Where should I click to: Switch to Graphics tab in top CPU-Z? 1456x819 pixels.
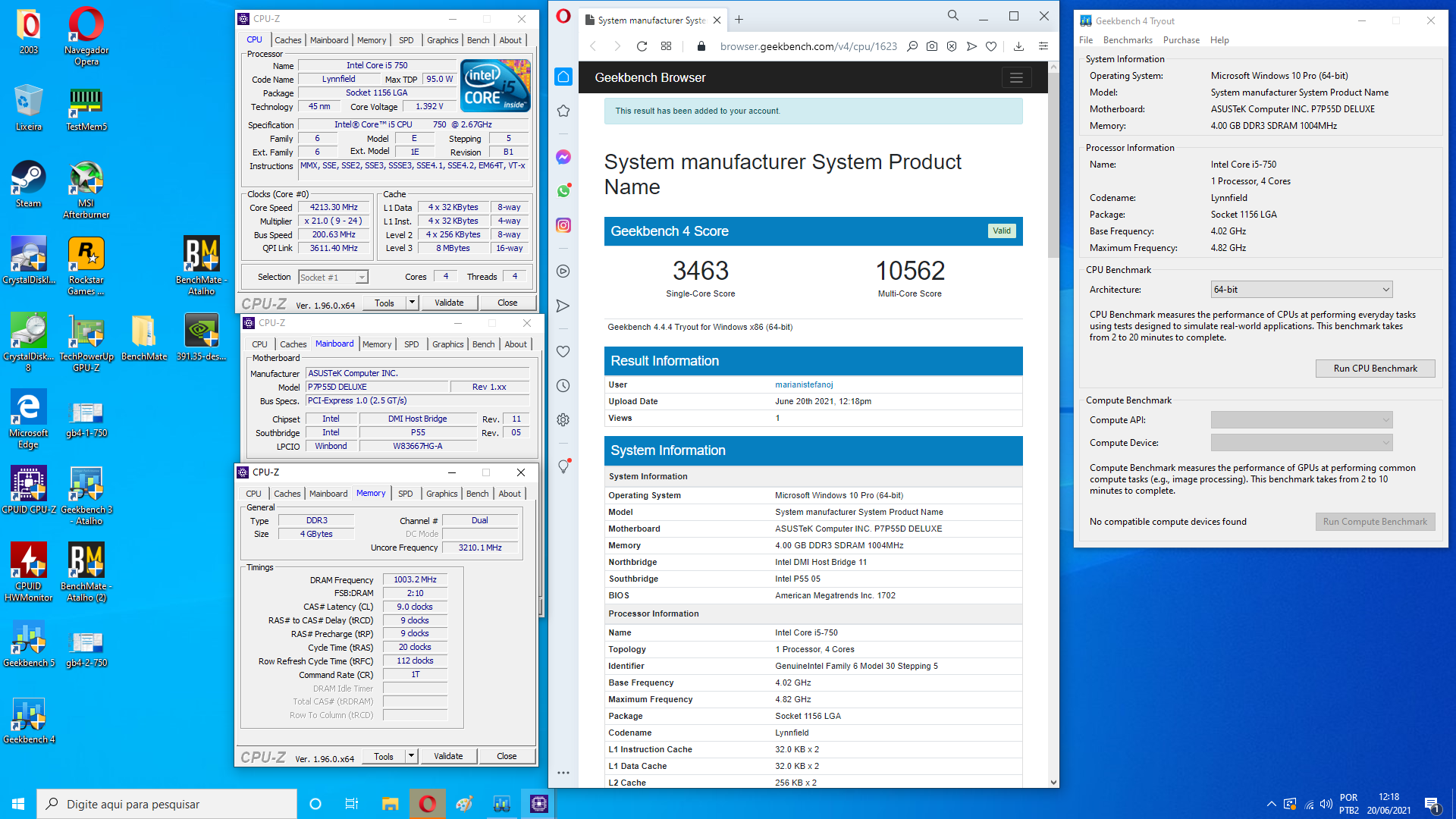(442, 40)
